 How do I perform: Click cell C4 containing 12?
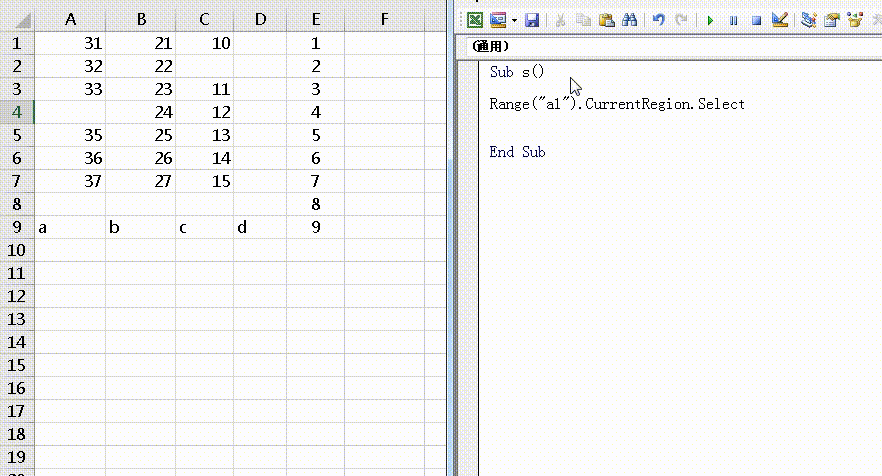tap(204, 112)
